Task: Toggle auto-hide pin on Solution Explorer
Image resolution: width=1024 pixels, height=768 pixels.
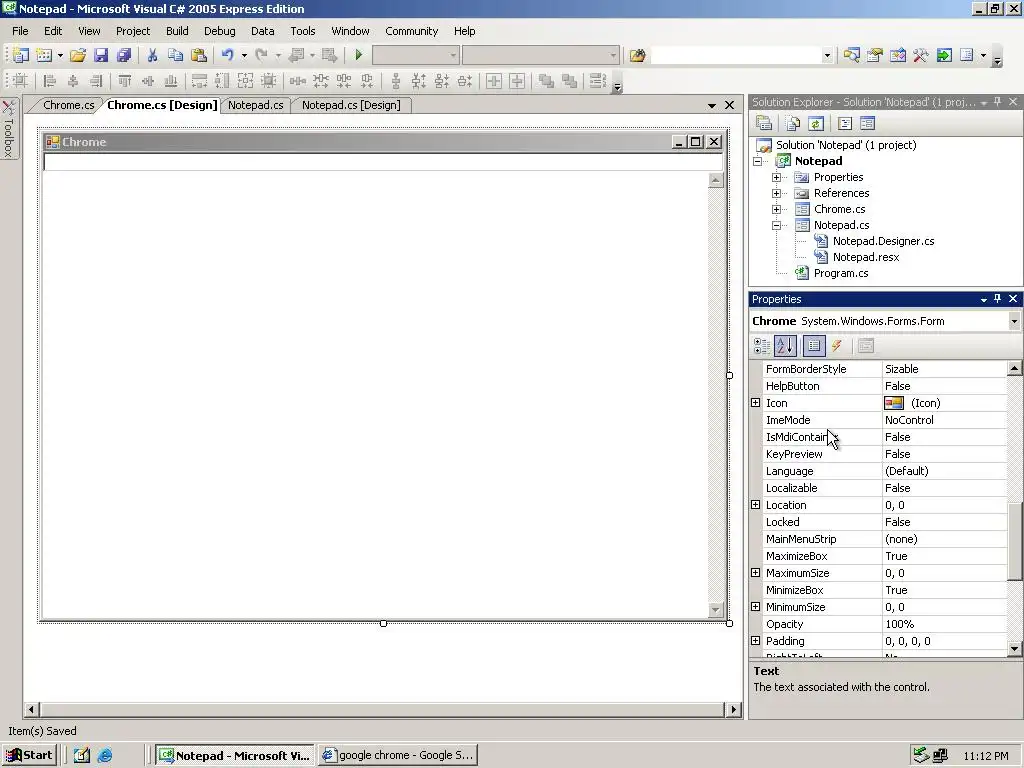Action: pyautogui.click(x=997, y=102)
